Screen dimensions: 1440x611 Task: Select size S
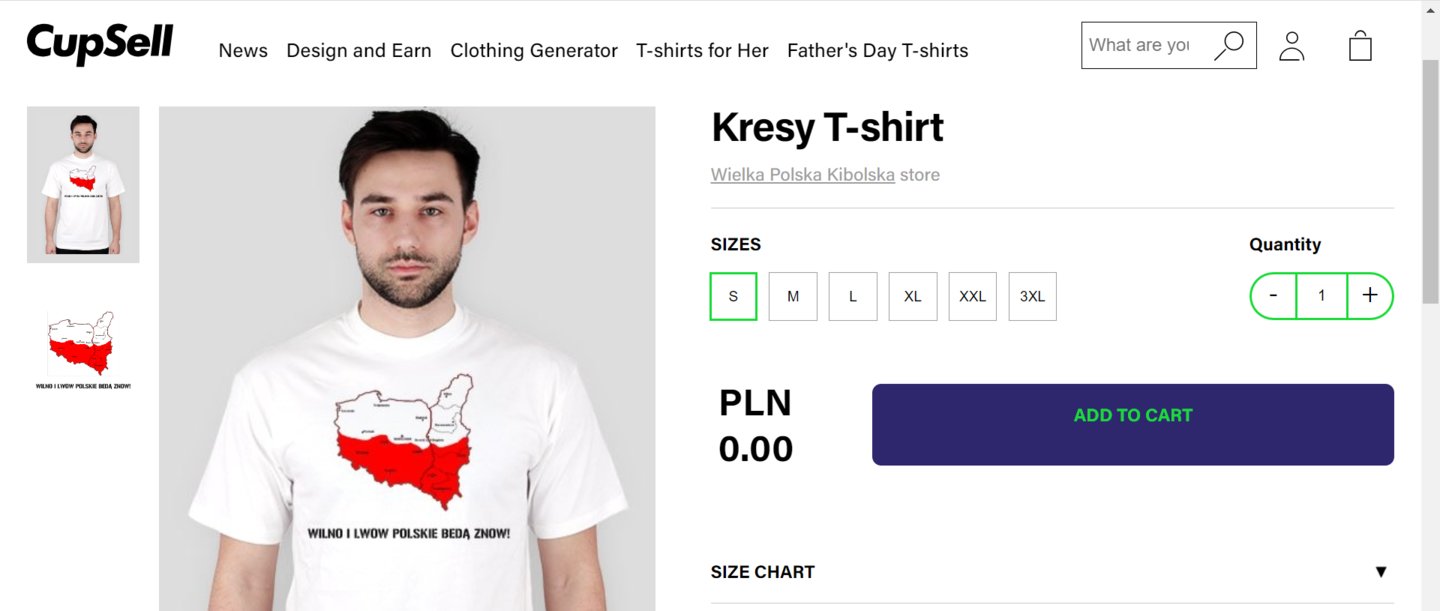(733, 296)
